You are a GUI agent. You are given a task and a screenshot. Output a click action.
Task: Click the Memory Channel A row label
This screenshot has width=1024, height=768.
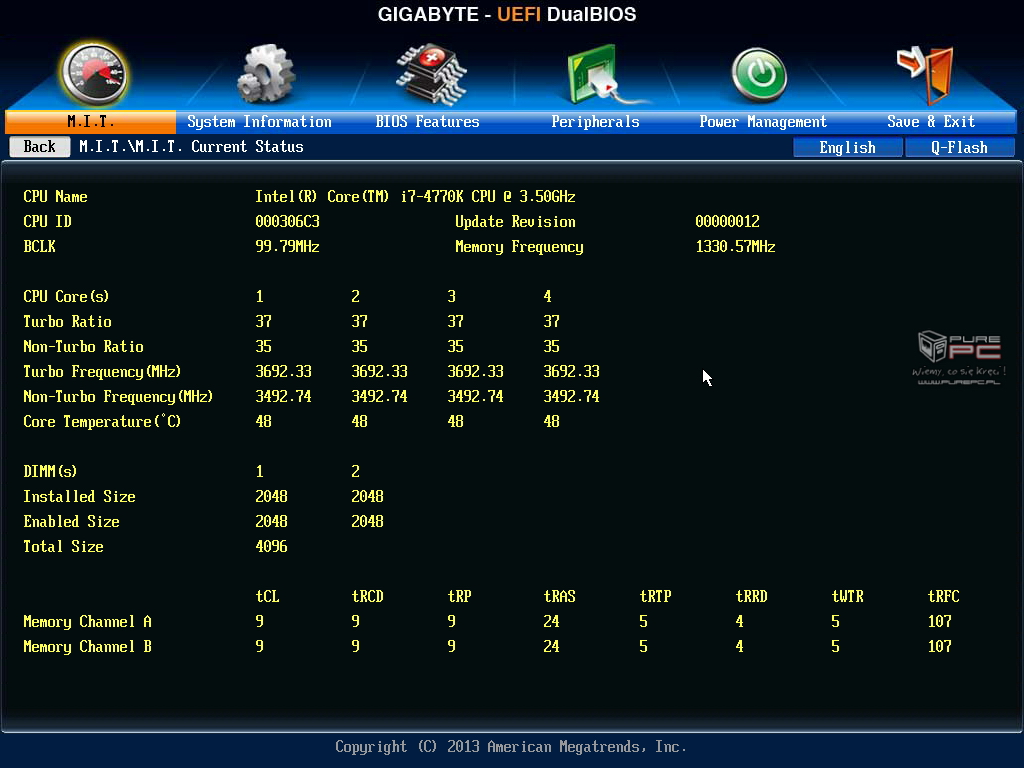(x=87, y=622)
